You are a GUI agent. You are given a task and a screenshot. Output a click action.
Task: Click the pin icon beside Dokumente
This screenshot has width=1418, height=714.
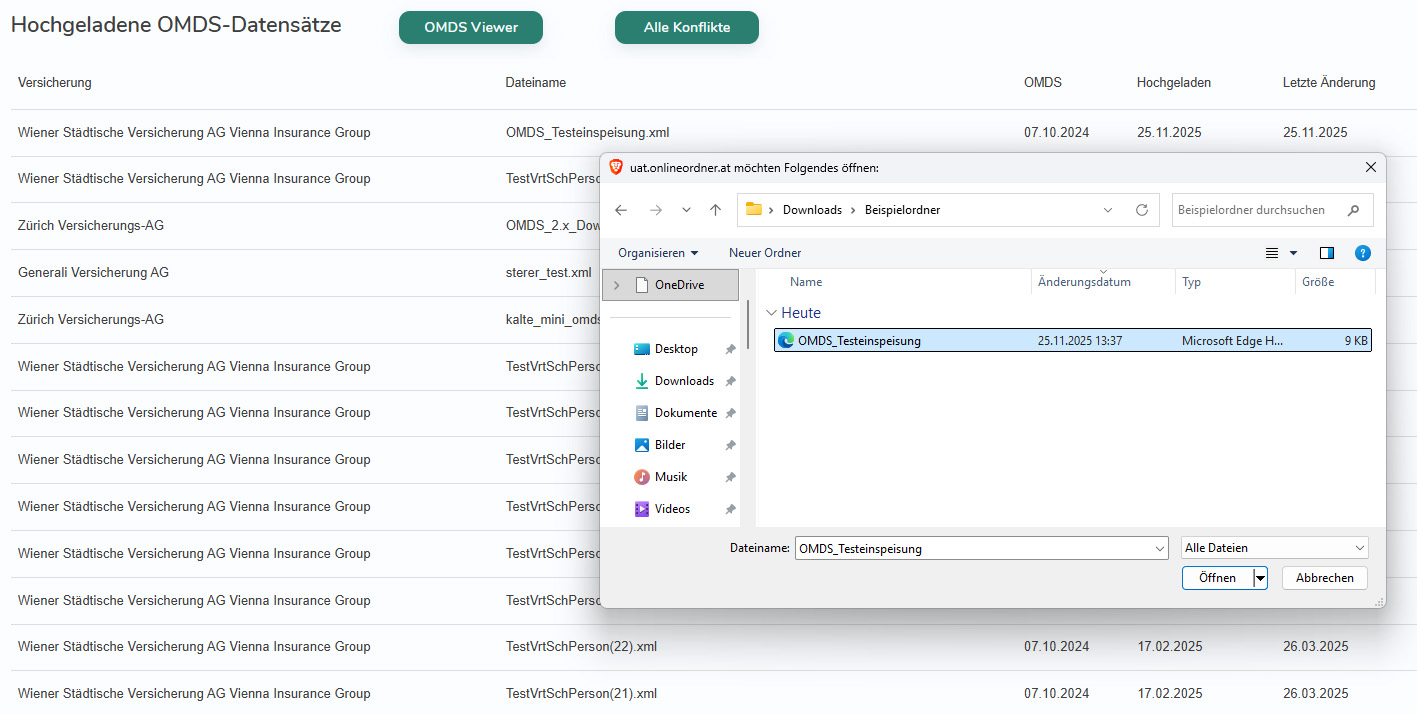(730, 413)
